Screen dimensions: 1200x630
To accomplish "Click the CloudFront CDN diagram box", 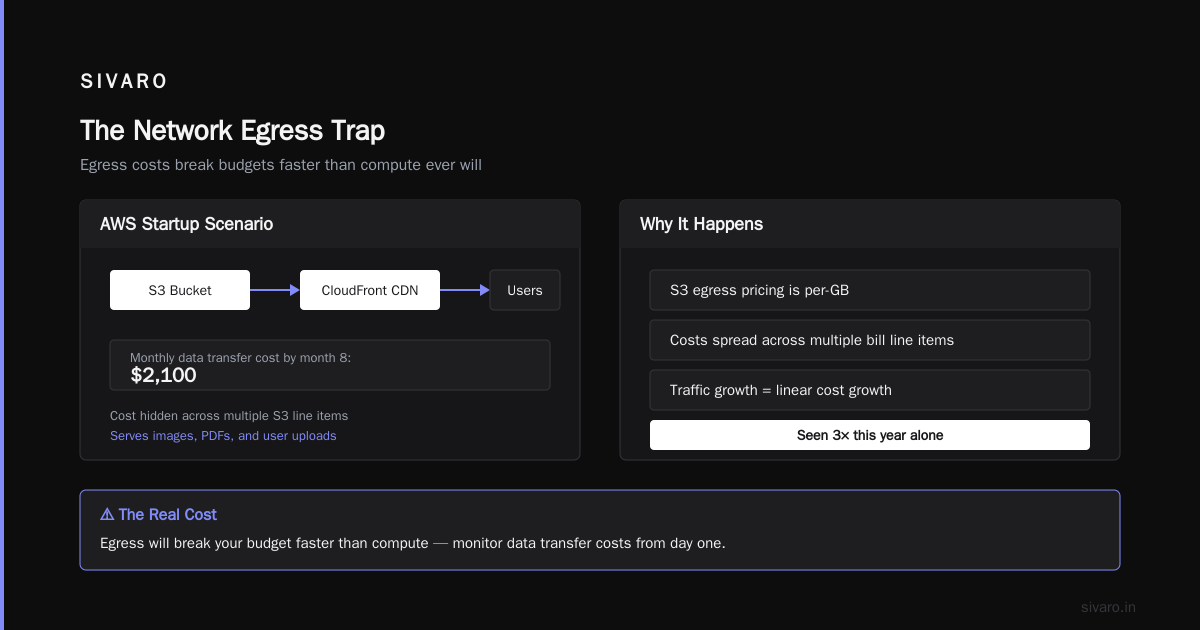I will pyautogui.click(x=370, y=290).
